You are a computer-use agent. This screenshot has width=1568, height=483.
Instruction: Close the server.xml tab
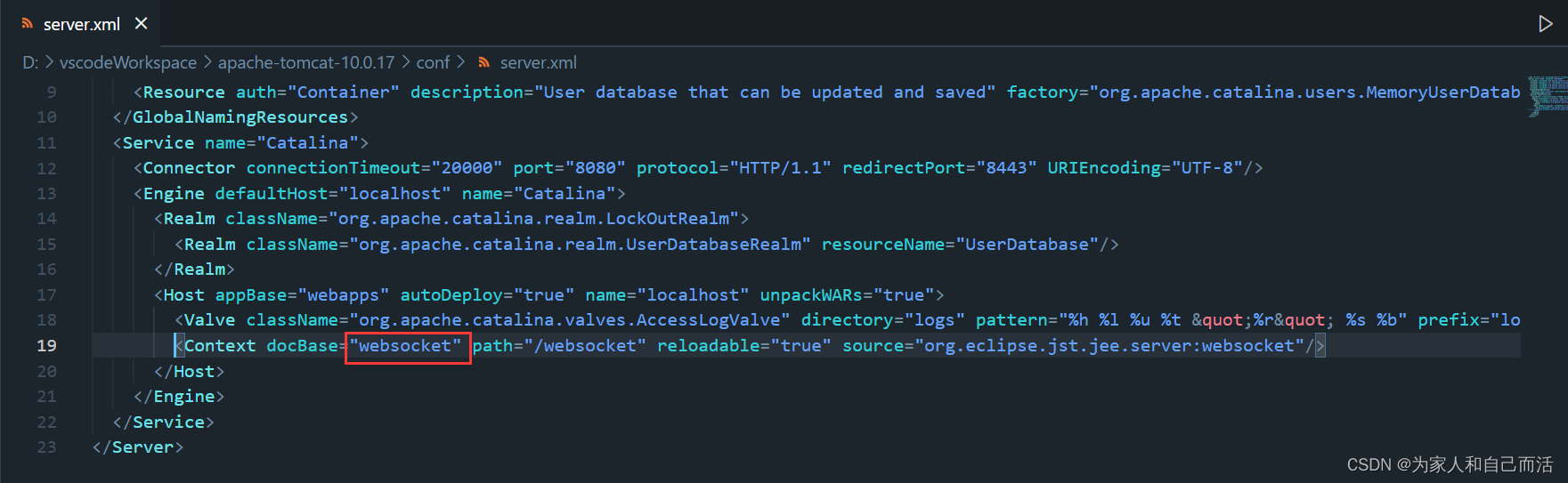coord(141,24)
